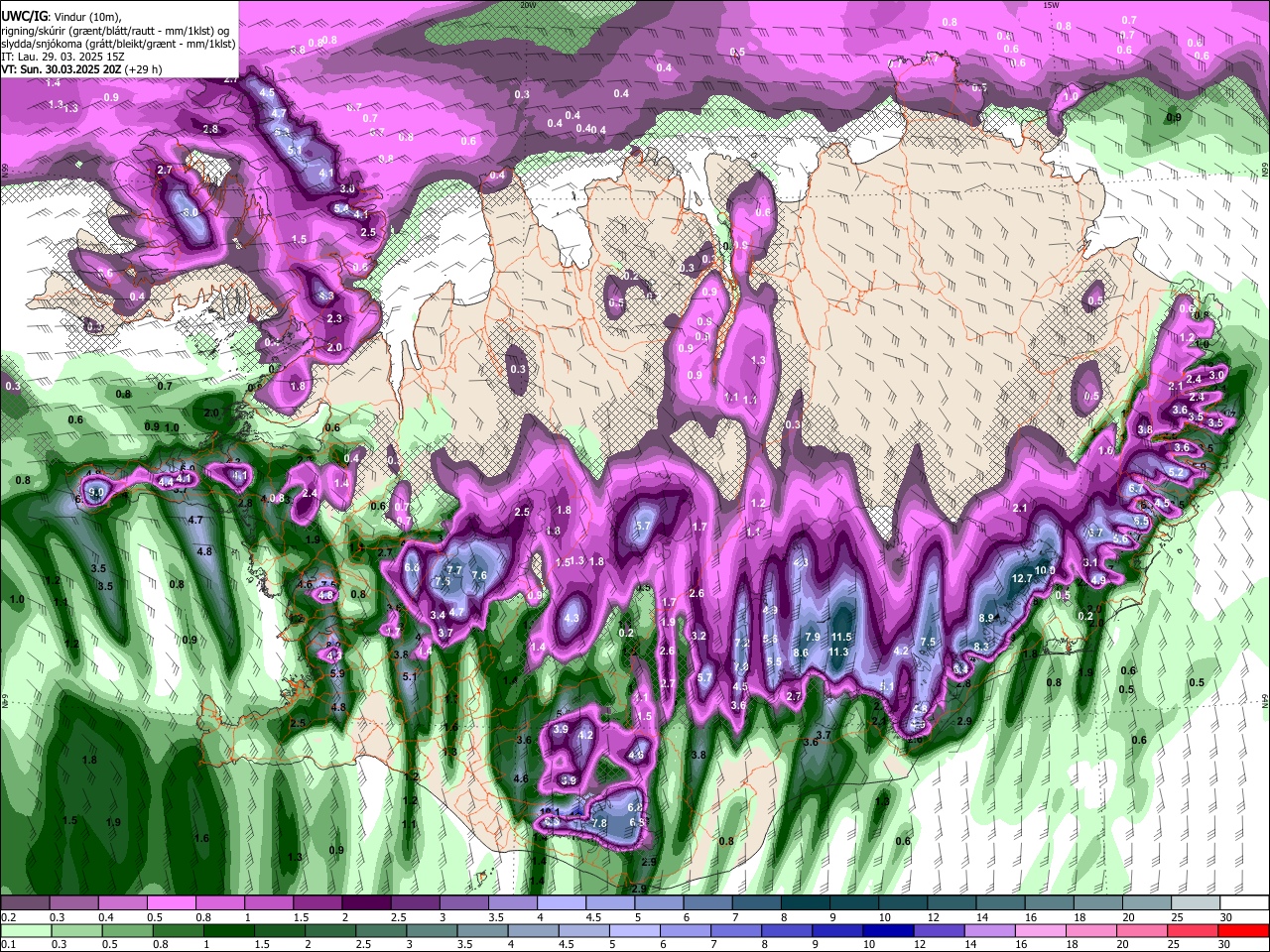
Task: Select the 5.9 value on the map
Action: point(337,674)
